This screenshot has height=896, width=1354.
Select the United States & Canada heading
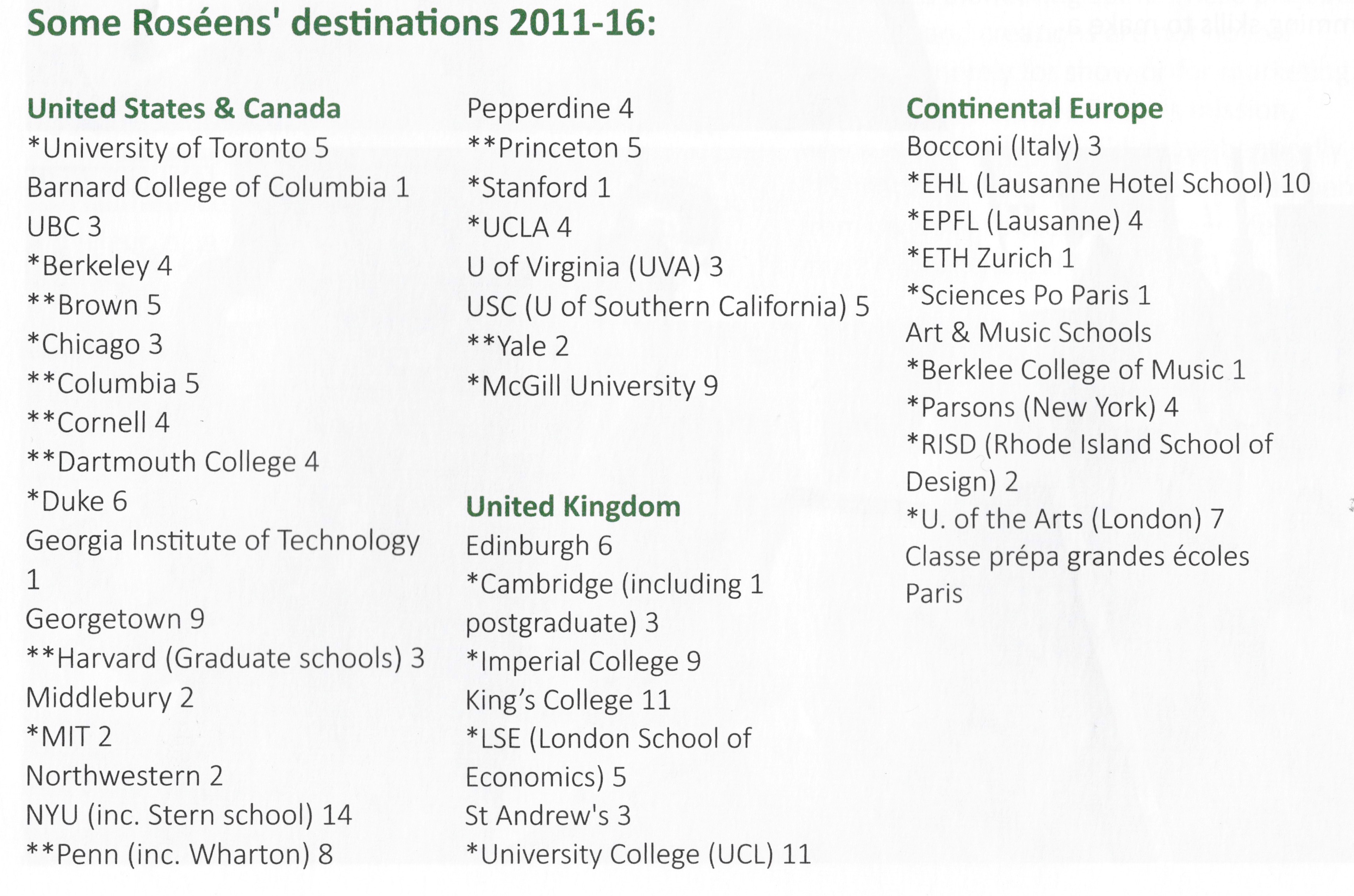pos(184,108)
